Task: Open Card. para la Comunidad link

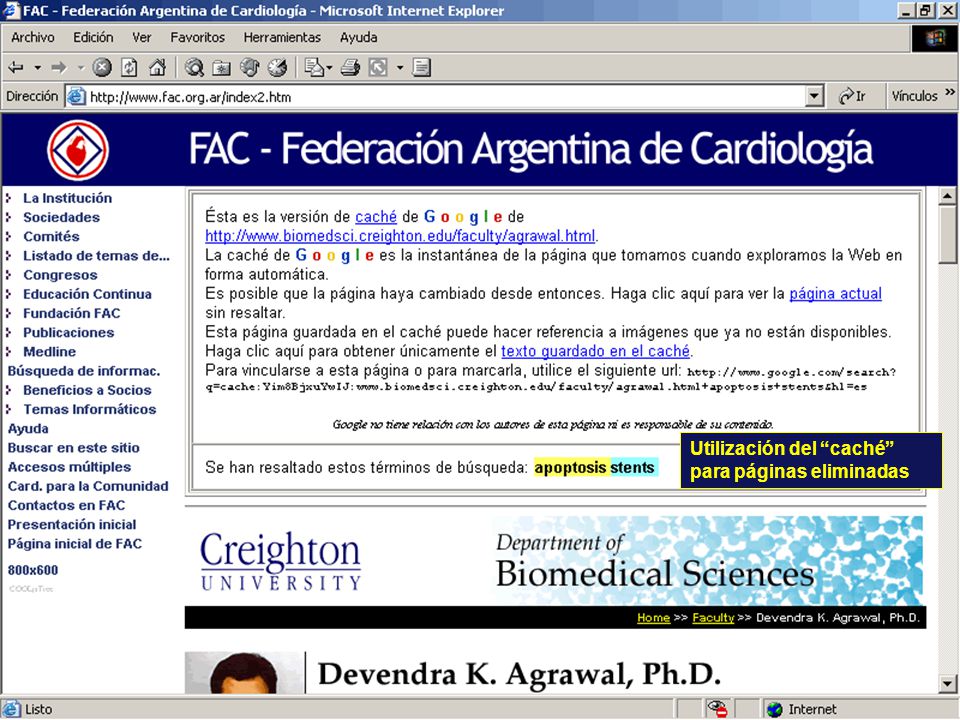Action: pyautogui.click(x=88, y=486)
